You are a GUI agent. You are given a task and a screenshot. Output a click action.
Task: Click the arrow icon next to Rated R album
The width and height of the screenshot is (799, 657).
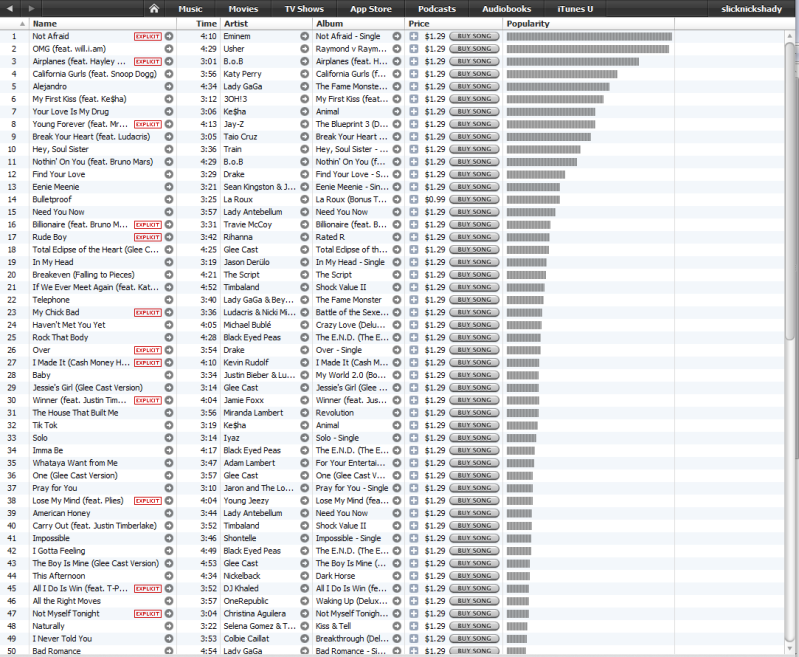coord(396,237)
